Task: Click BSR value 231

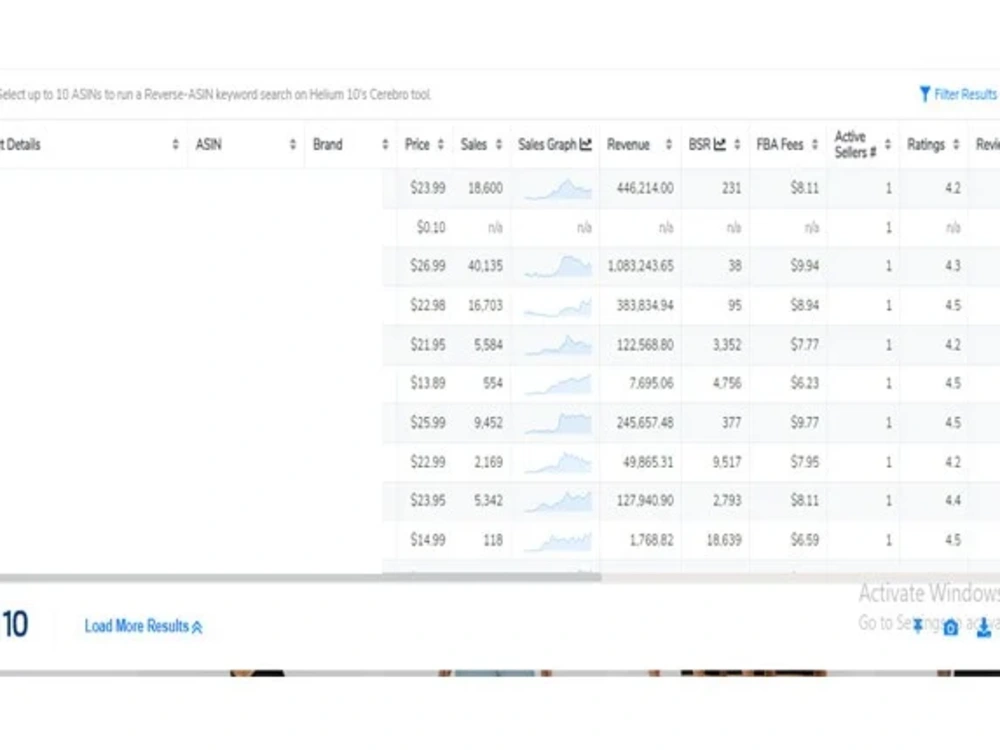Action: click(x=732, y=188)
